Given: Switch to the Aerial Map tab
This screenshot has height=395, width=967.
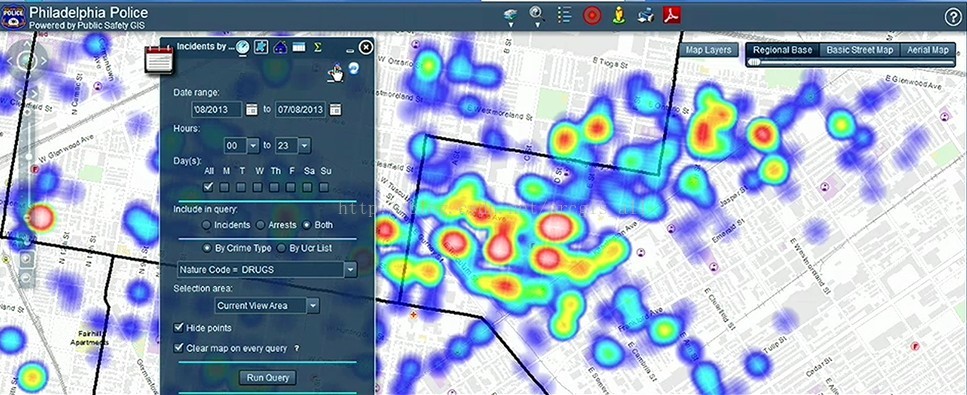Looking at the screenshot, I should coord(928,50).
